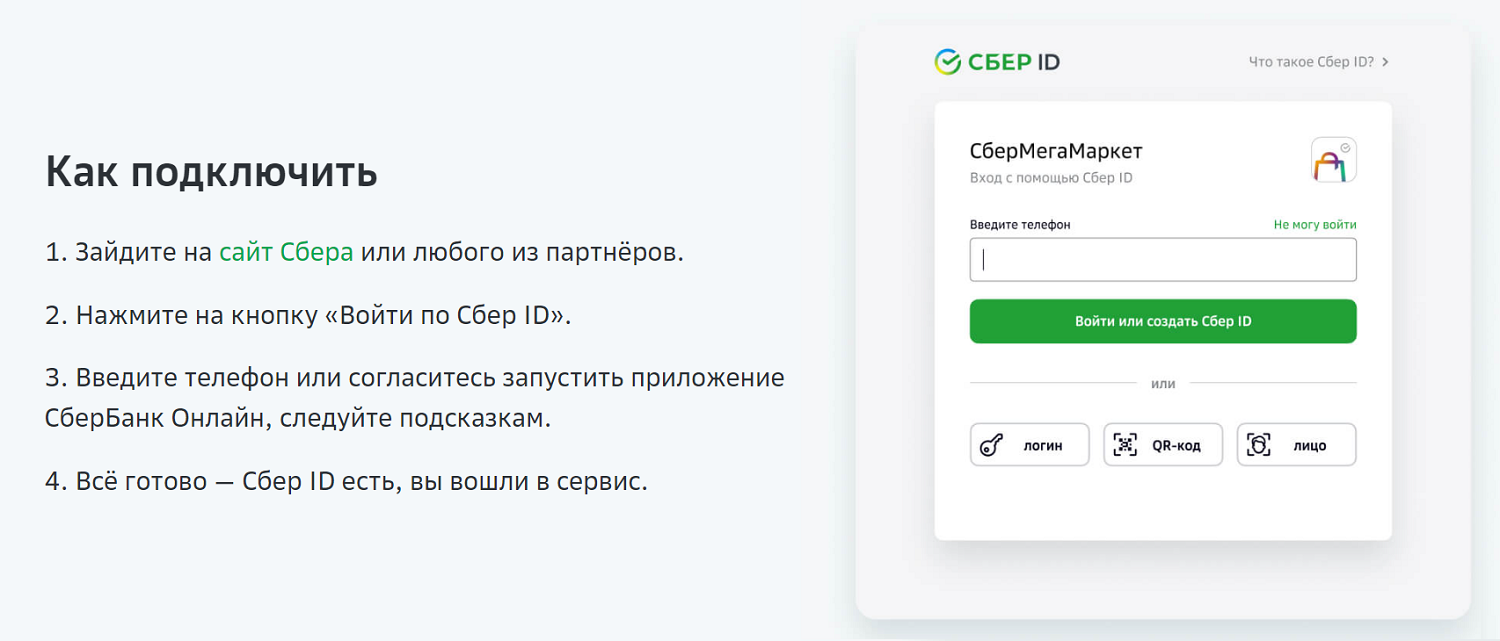The image size is (1500, 641).
Task: Open the "Что такое Сбер ID?" link
Action: pos(1311,62)
